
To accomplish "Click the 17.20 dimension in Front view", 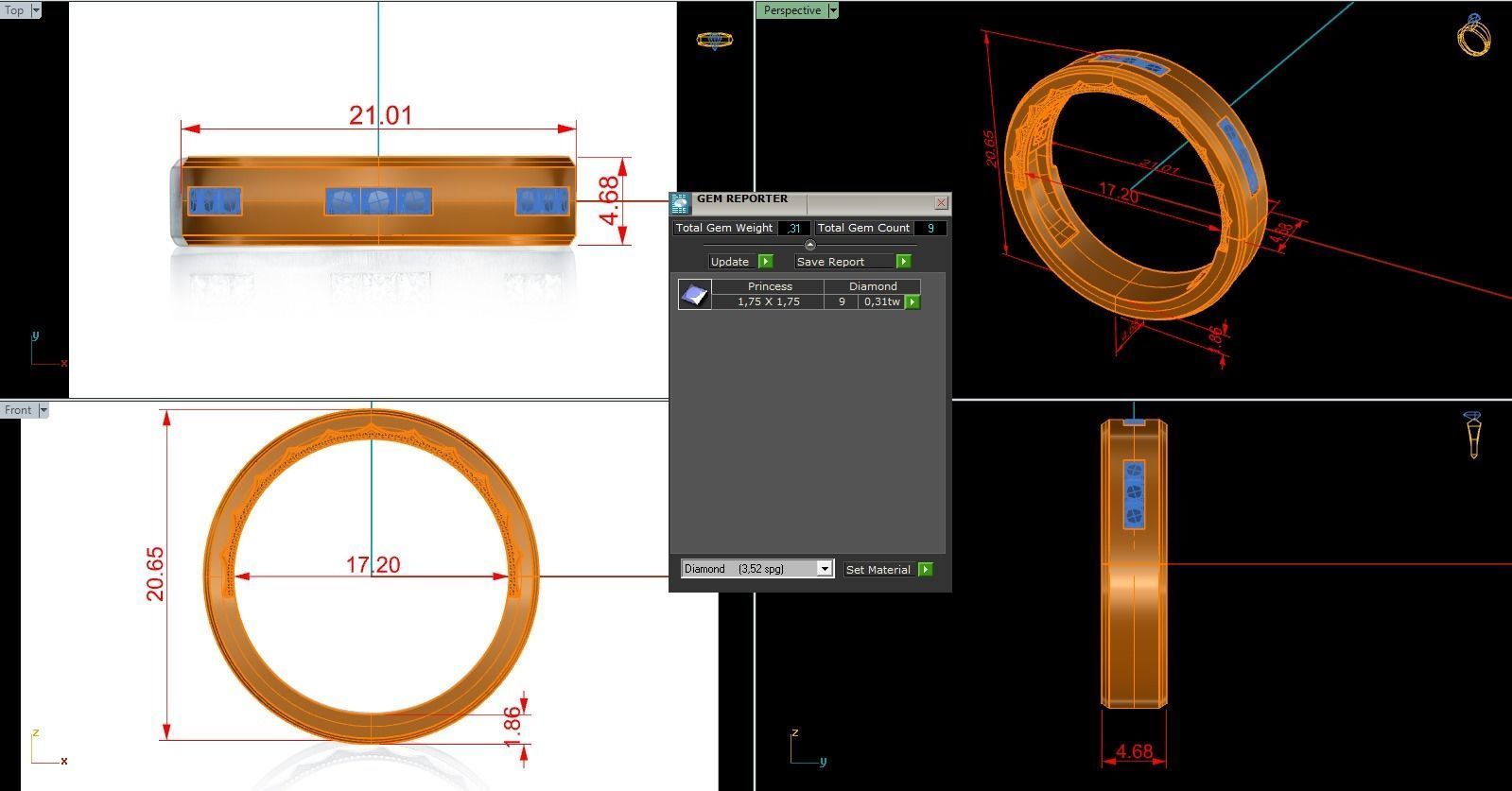I will (373, 565).
